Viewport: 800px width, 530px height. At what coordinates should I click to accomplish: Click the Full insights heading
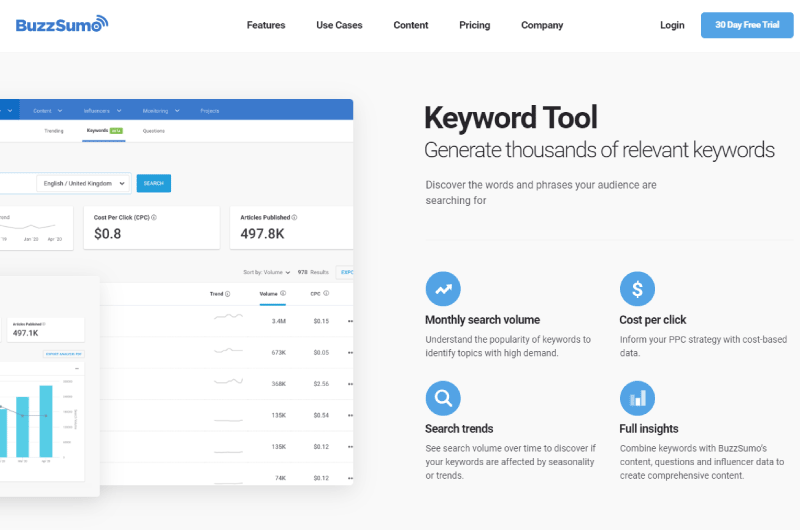tap(649, 428)
